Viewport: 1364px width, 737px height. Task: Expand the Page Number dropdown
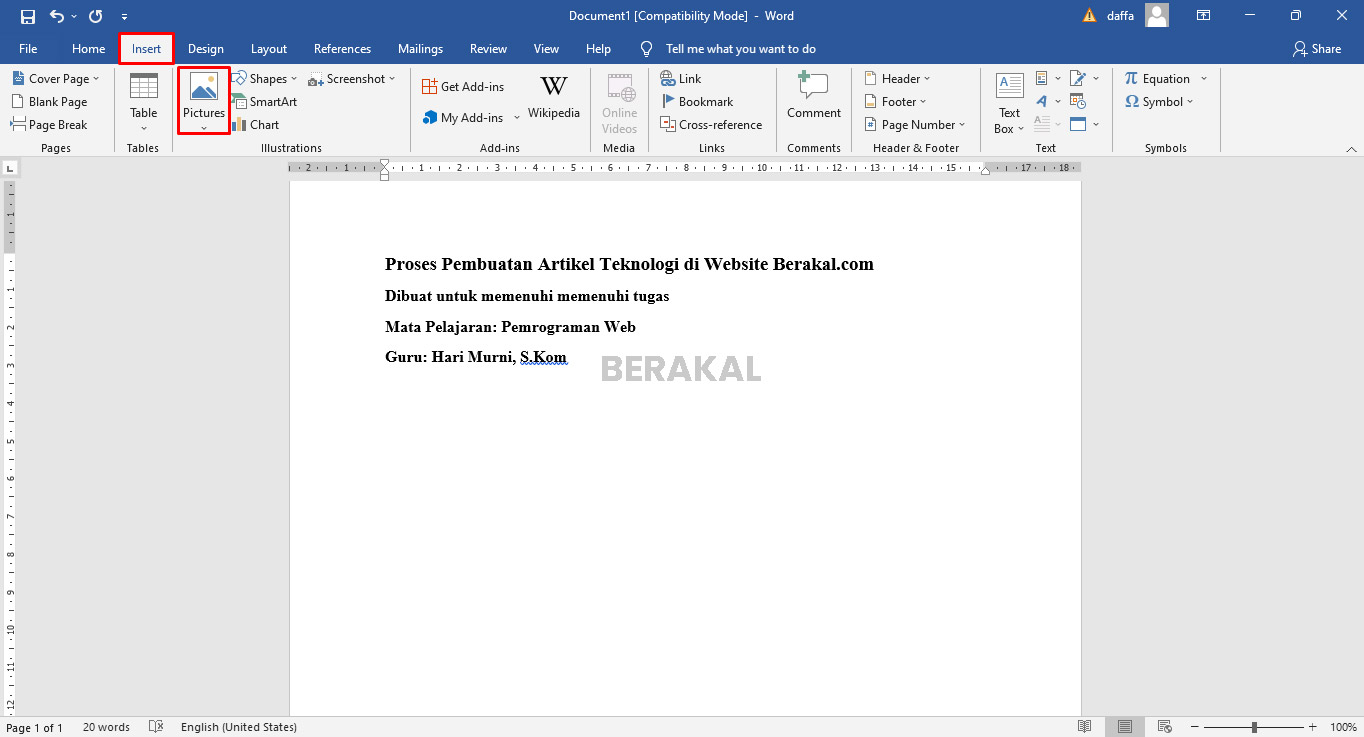coord(916,125)
